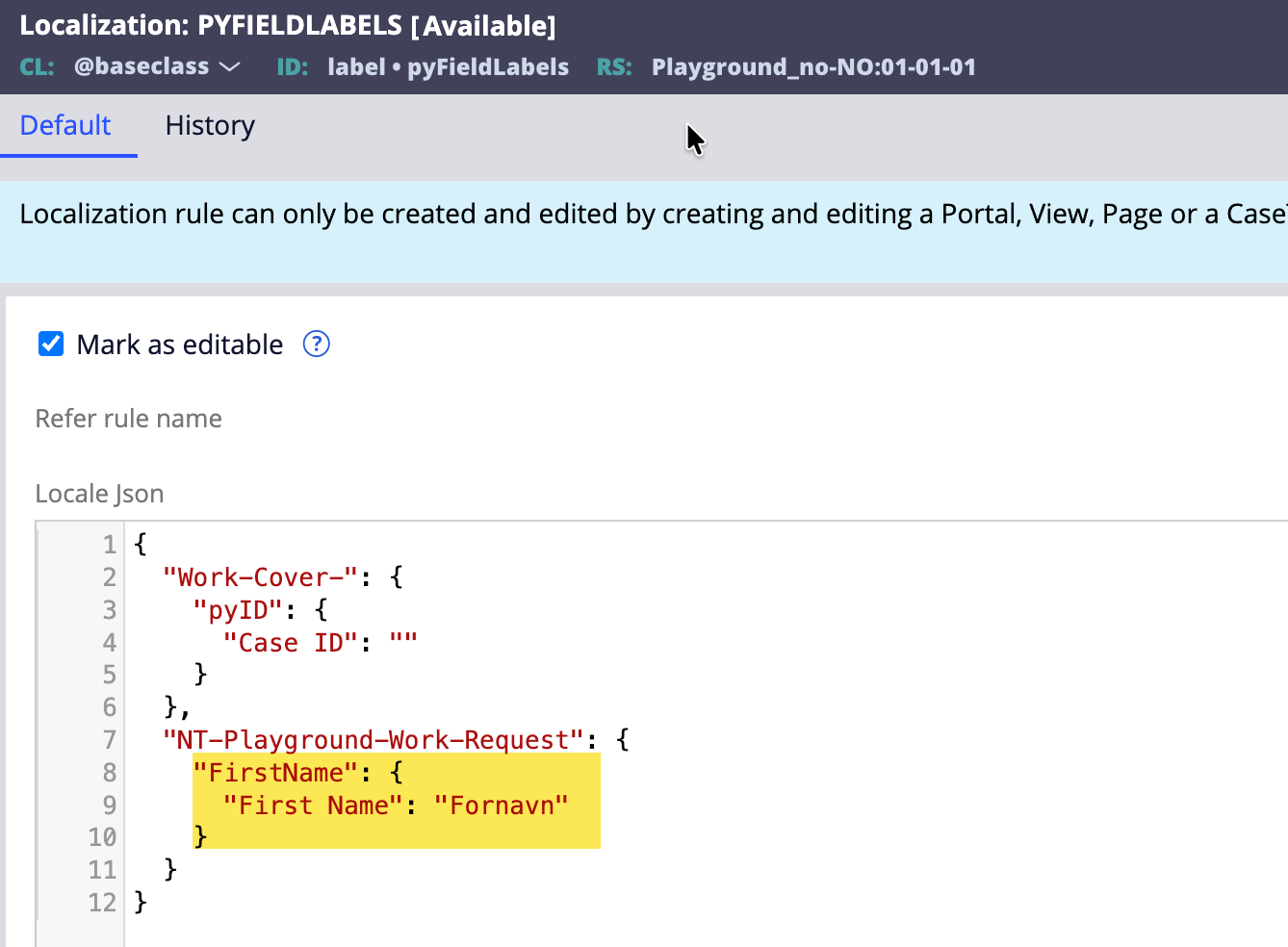Switch to the History tab
This screenshot has height=947, width=1288.
point(210,125)
